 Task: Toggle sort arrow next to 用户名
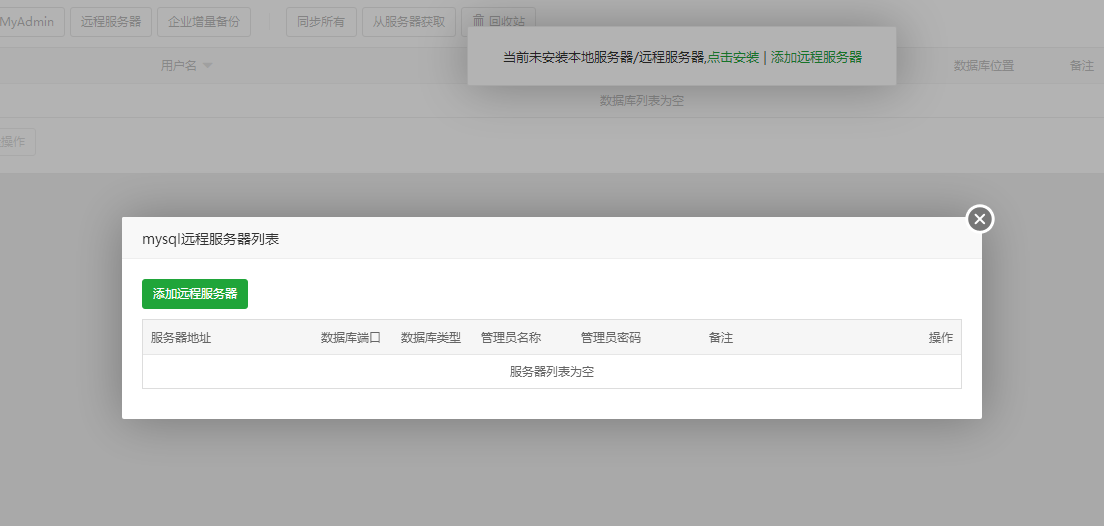coord(208,65)
